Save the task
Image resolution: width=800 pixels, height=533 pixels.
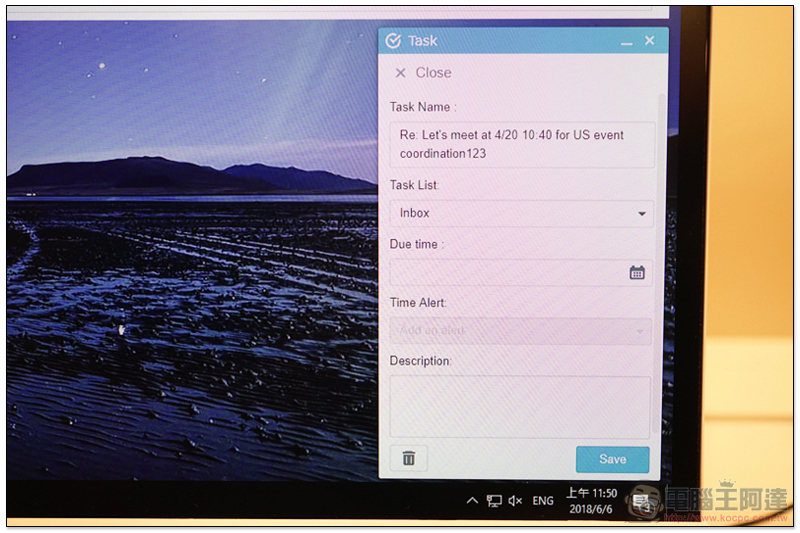coord(612,460)
